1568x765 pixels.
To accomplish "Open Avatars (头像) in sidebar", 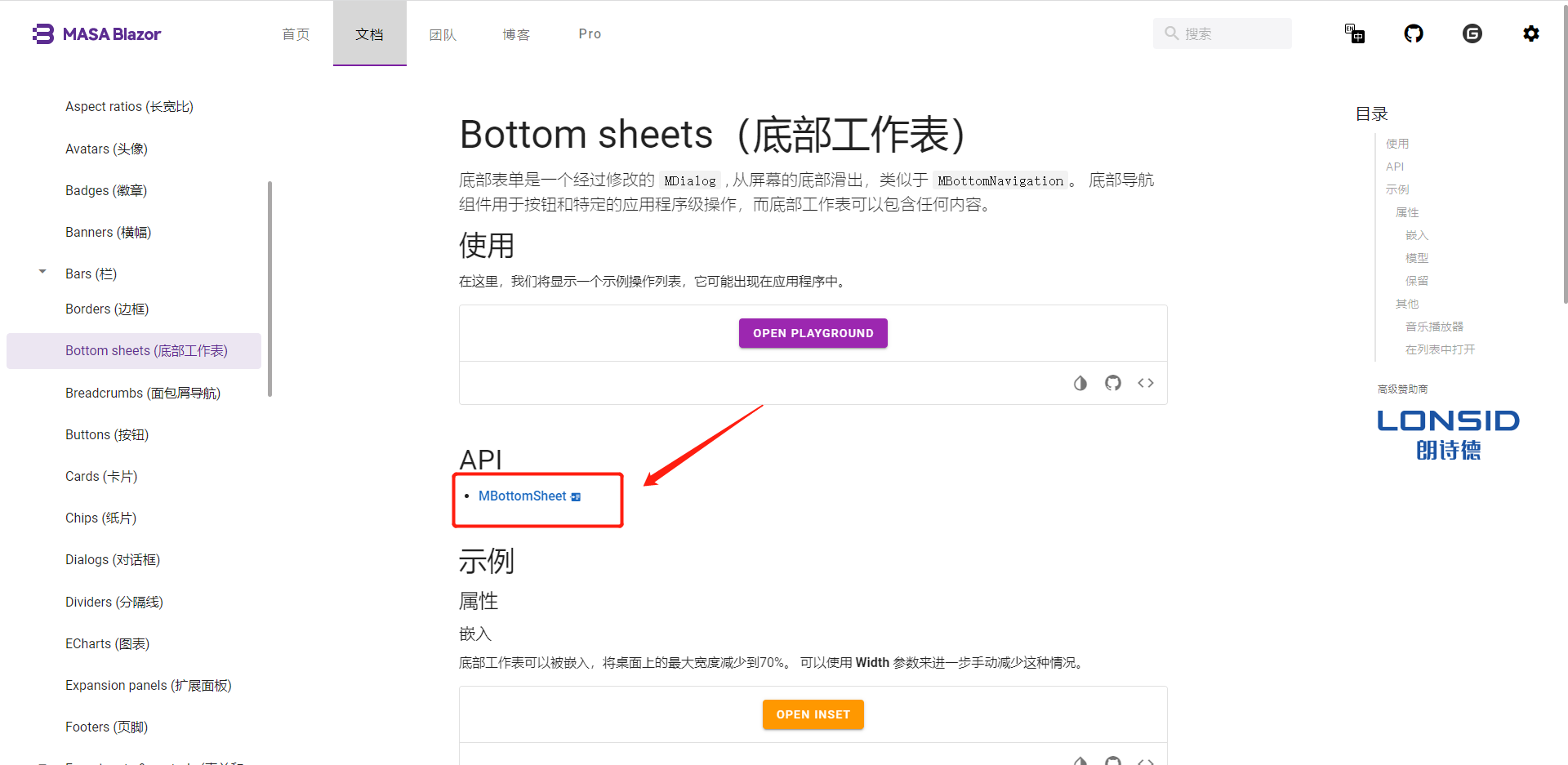I will (x=106, y=149).
